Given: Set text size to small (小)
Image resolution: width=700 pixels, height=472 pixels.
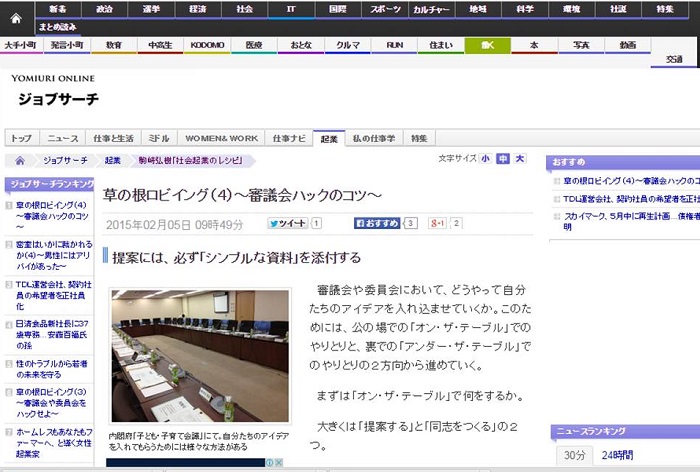Looking at the screenshot, I should coord(485,159).
